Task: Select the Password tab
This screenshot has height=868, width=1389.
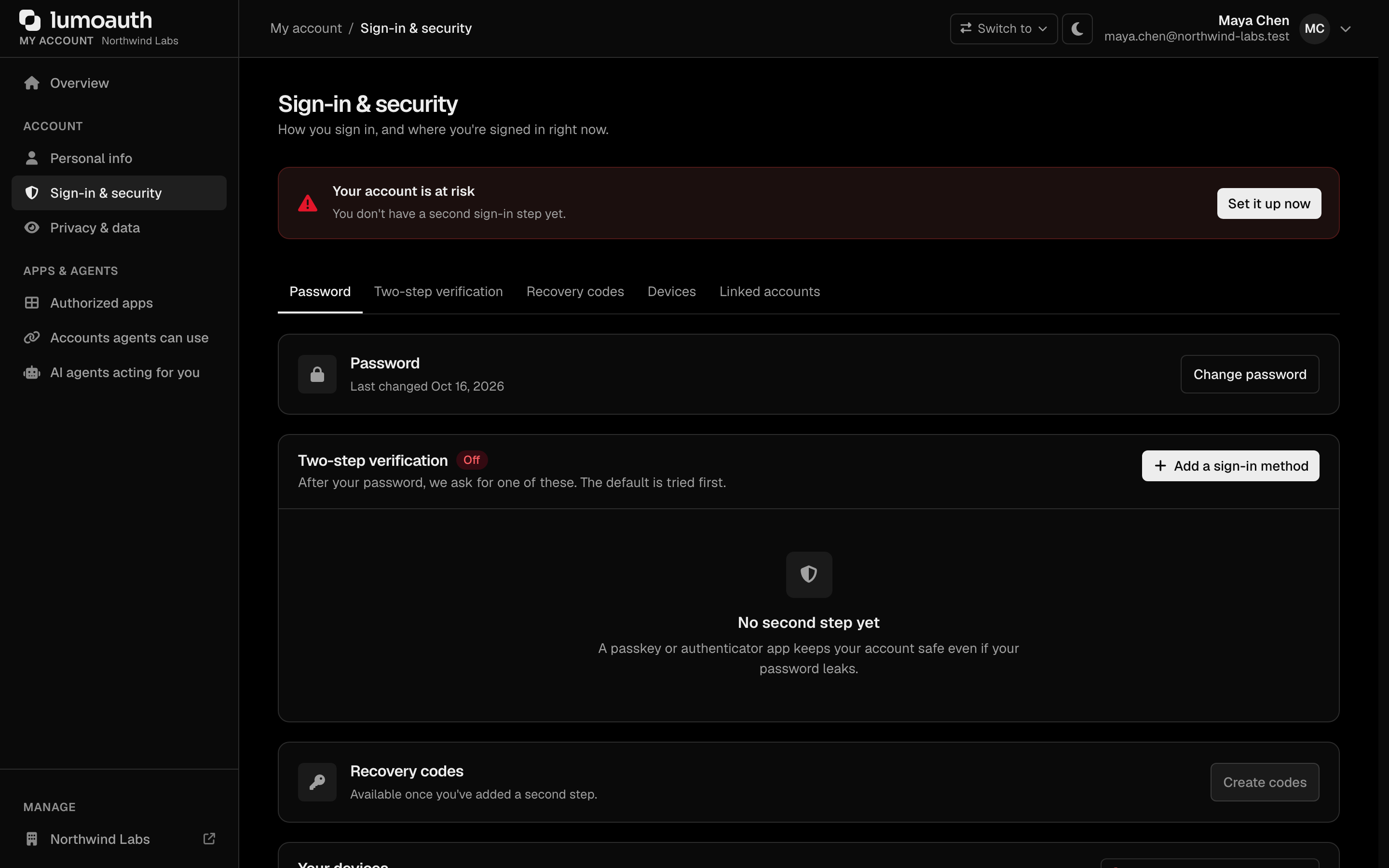Action: (320, 292)
